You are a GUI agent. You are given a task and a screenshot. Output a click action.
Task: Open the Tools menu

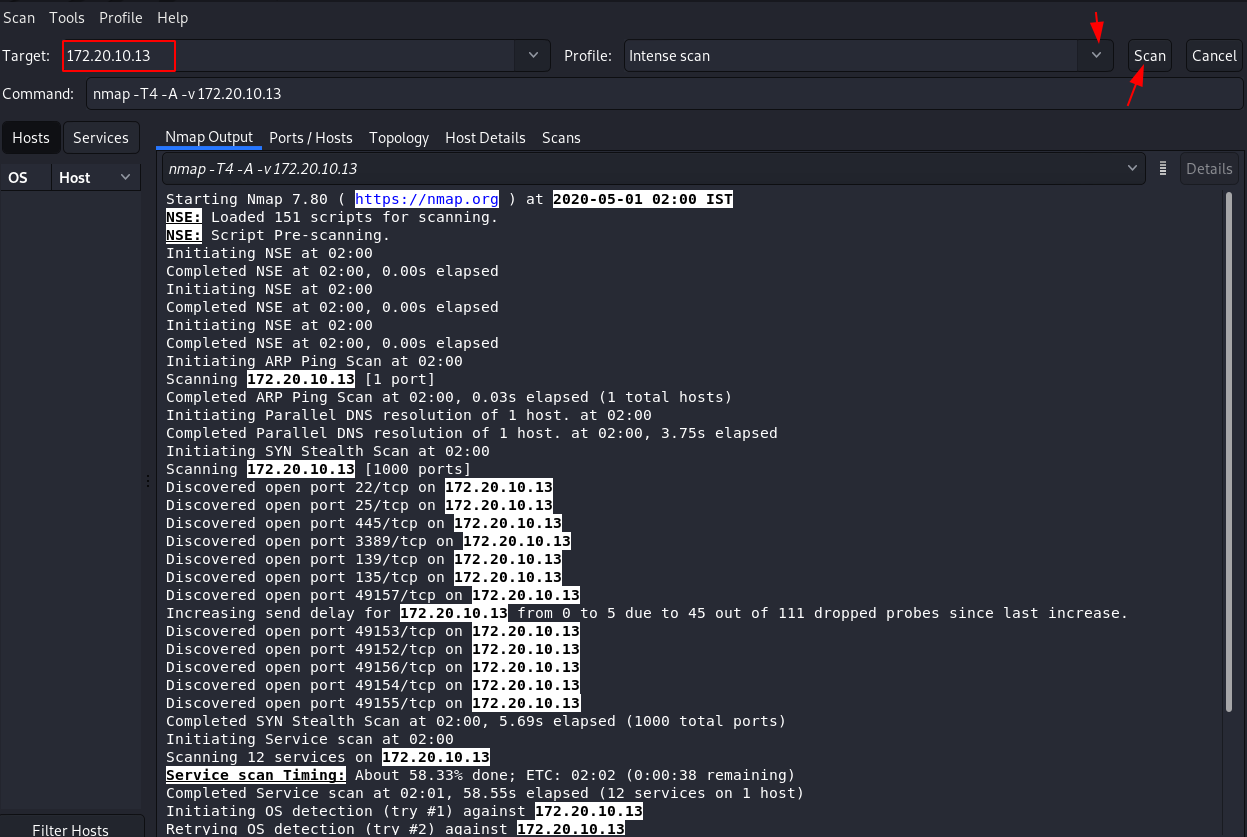point(67,18)
